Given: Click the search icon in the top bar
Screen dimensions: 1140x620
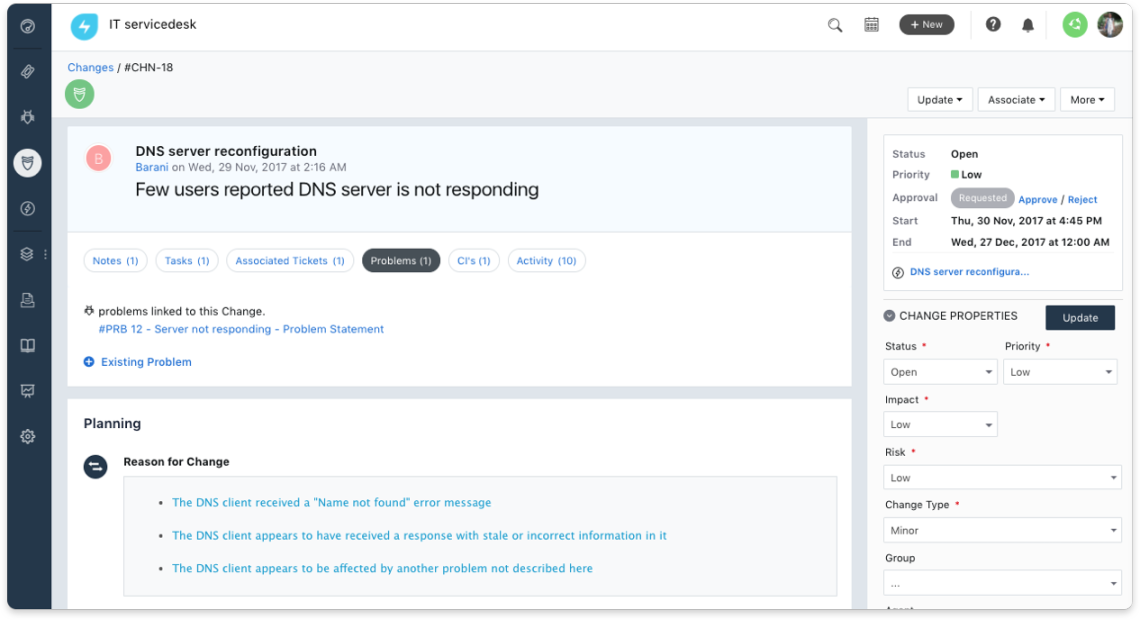Looking at the screenshot, I should (x=835, y=24).
